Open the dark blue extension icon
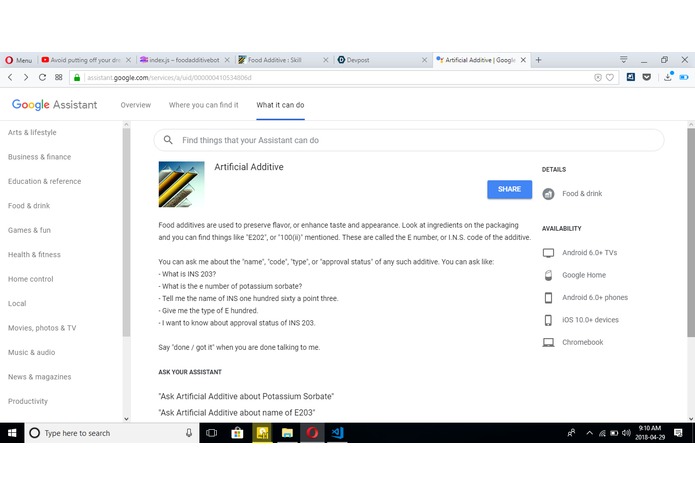The width and height of the screenshot is (695, 494). coord(631,77)
